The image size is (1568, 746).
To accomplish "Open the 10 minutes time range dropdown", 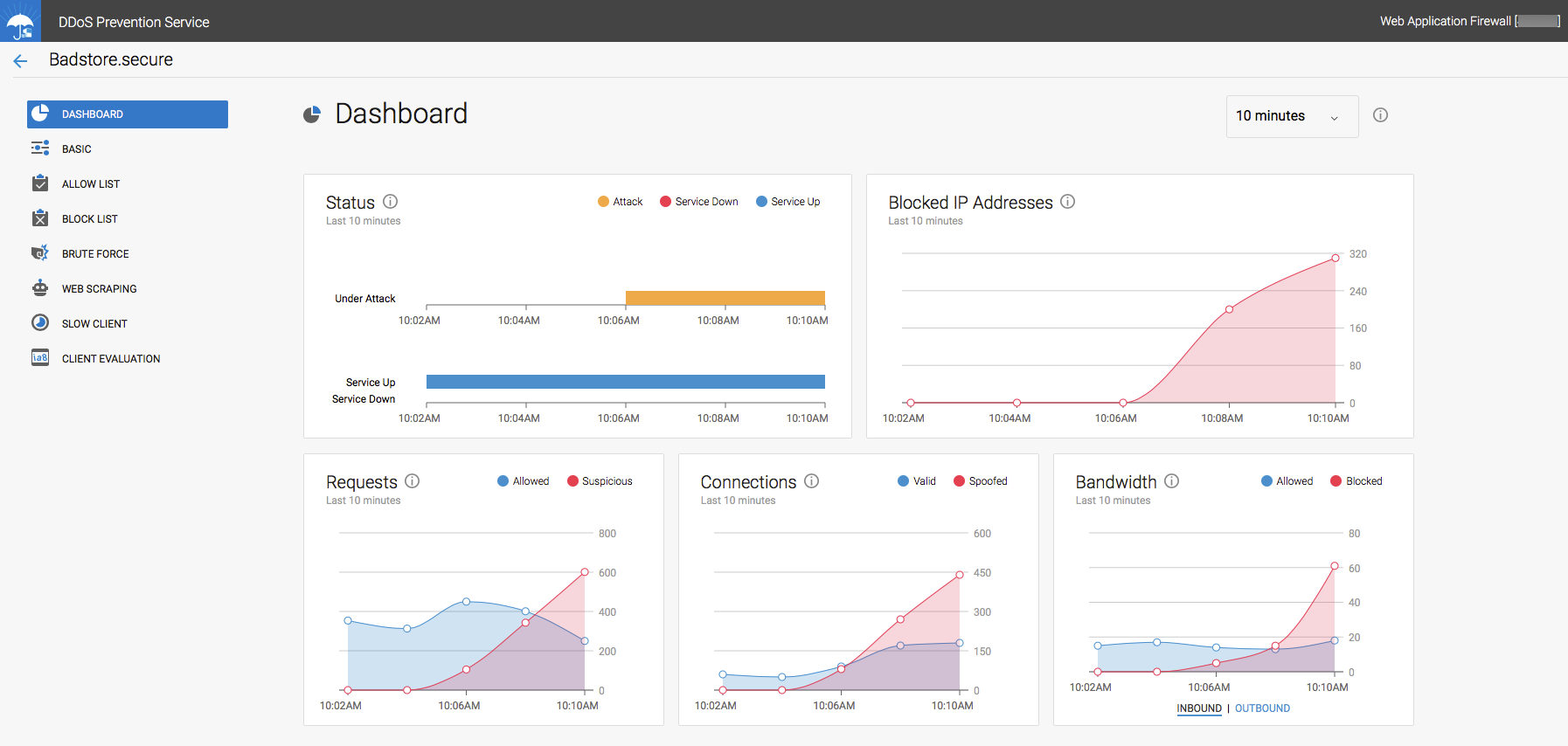I will pyautogui.click(x=1291, y=116).
